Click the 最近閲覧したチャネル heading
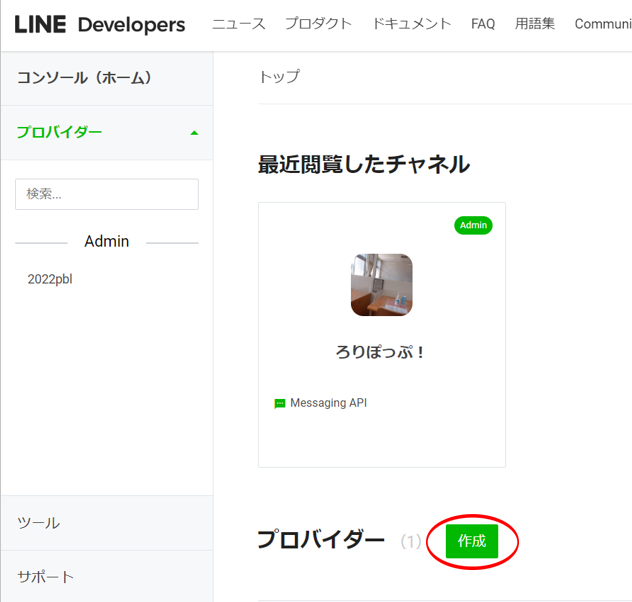 pos(364,164)
